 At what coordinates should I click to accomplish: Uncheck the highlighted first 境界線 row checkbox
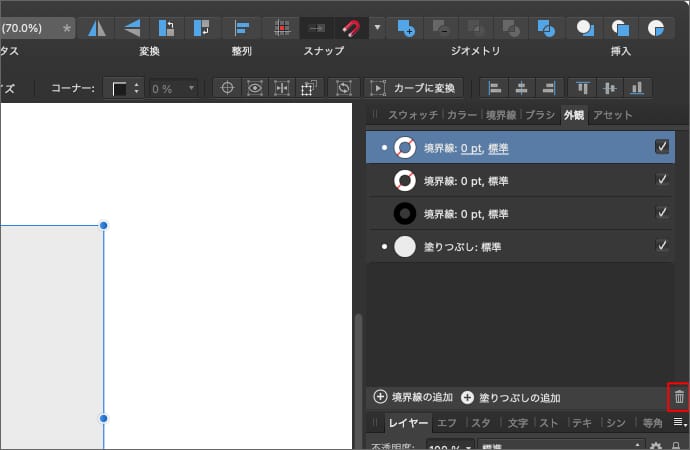pos(661,147)
